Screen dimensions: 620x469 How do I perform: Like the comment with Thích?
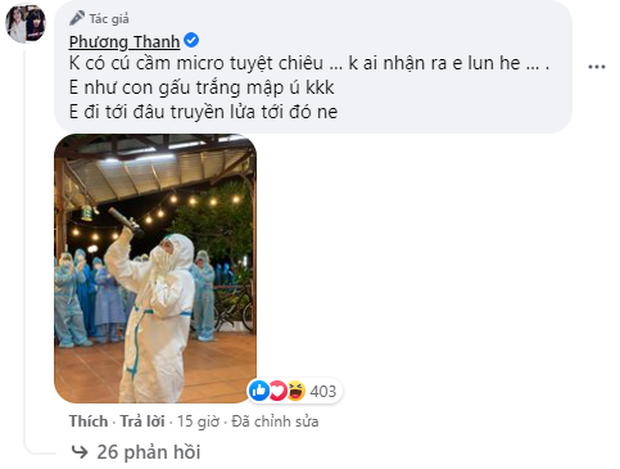tap(88, 421)
